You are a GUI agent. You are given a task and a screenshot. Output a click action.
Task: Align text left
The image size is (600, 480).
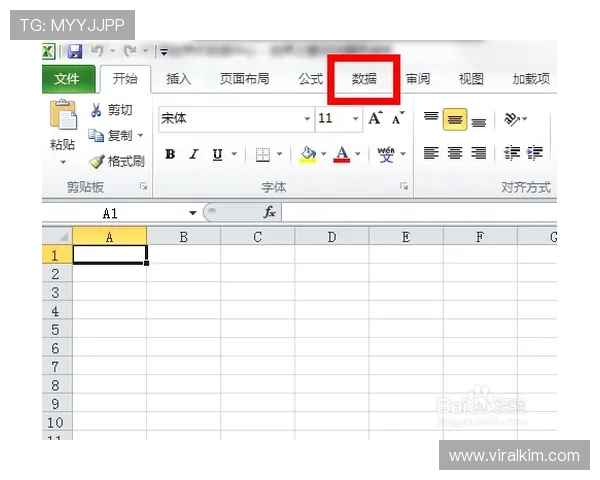pos(431,153)
